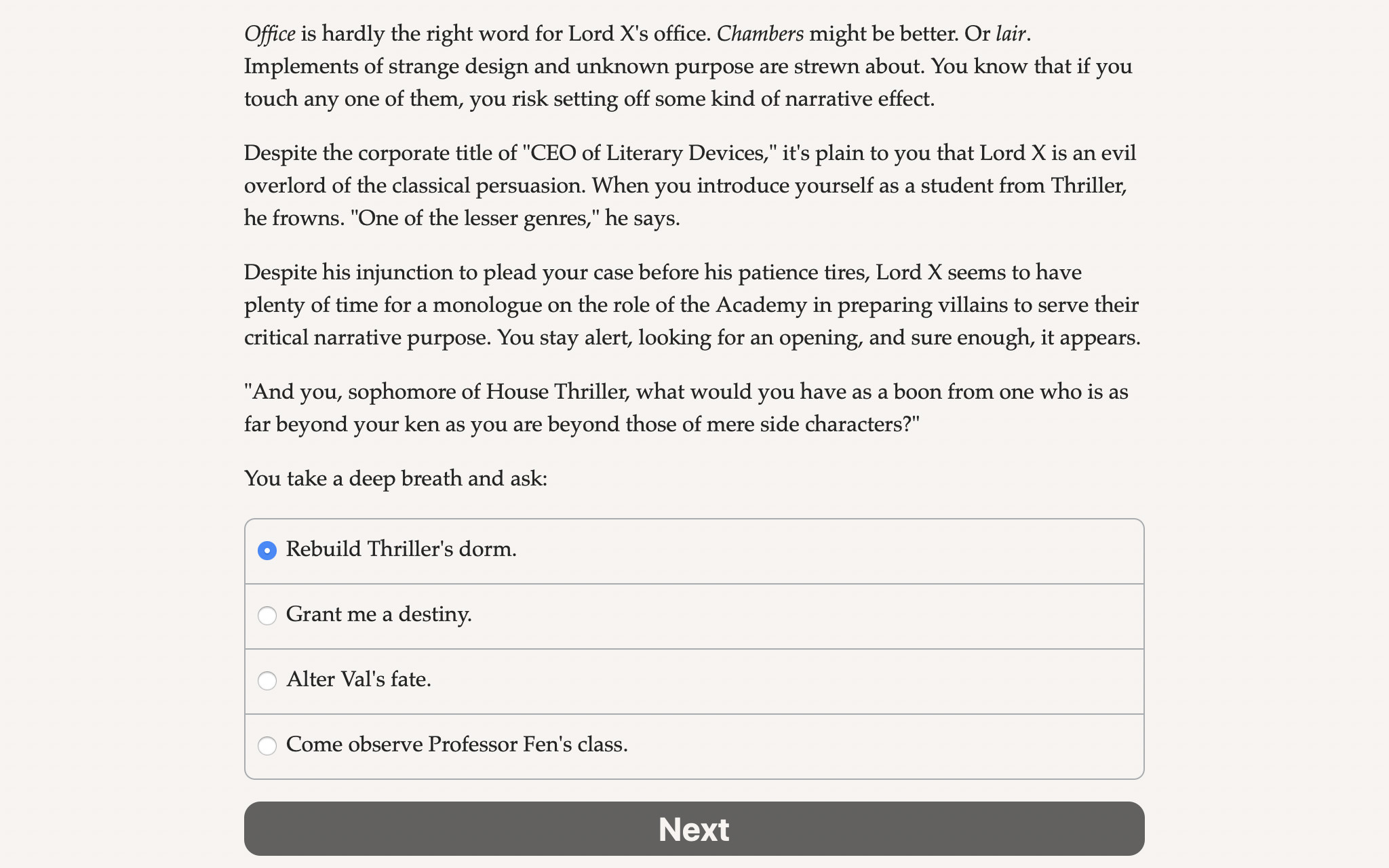Click the label "Come observe Professor Fen's class"
Screen dimensions: 1389x868
(457, 745)
